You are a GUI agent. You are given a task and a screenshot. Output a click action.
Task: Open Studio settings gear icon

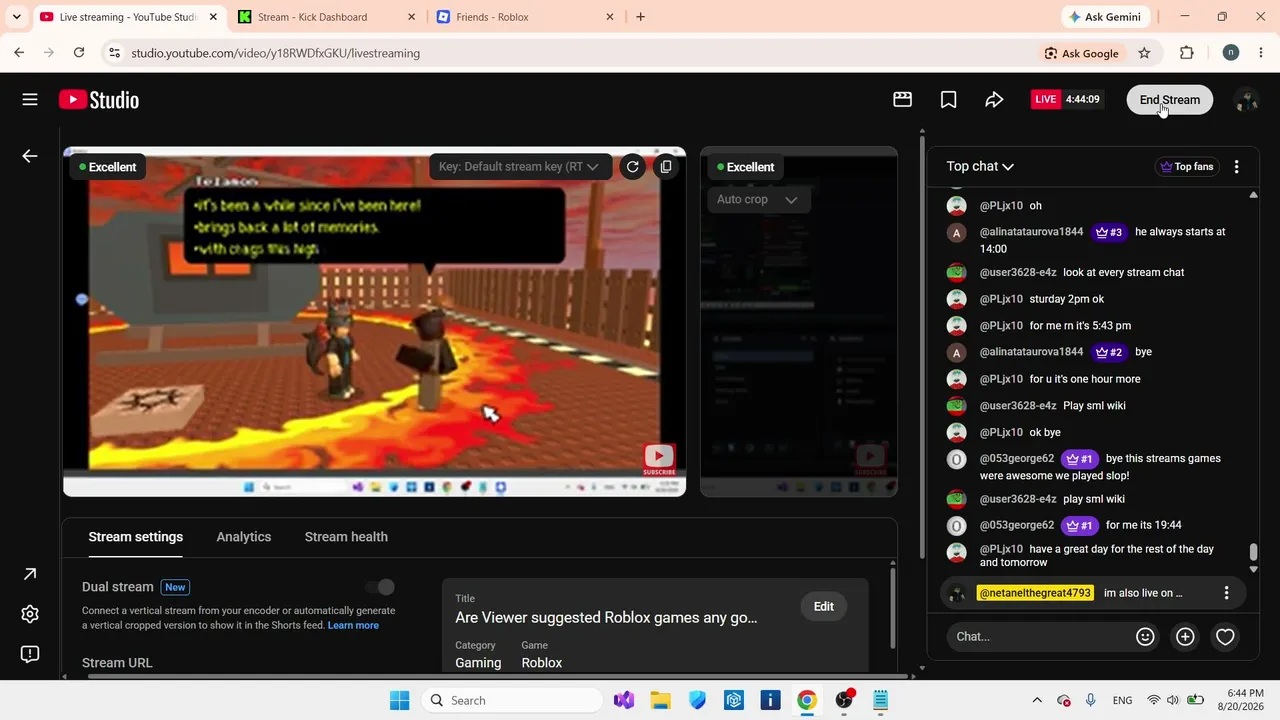(30, 614)
